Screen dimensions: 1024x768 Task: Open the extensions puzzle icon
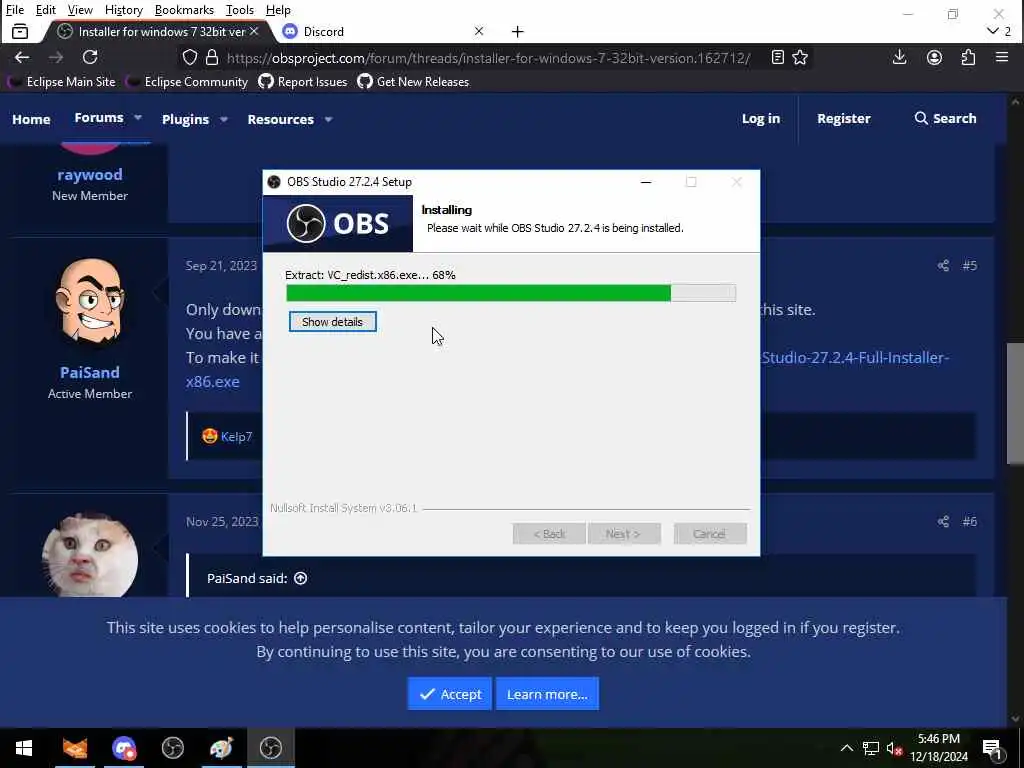[x=968, y=57]
